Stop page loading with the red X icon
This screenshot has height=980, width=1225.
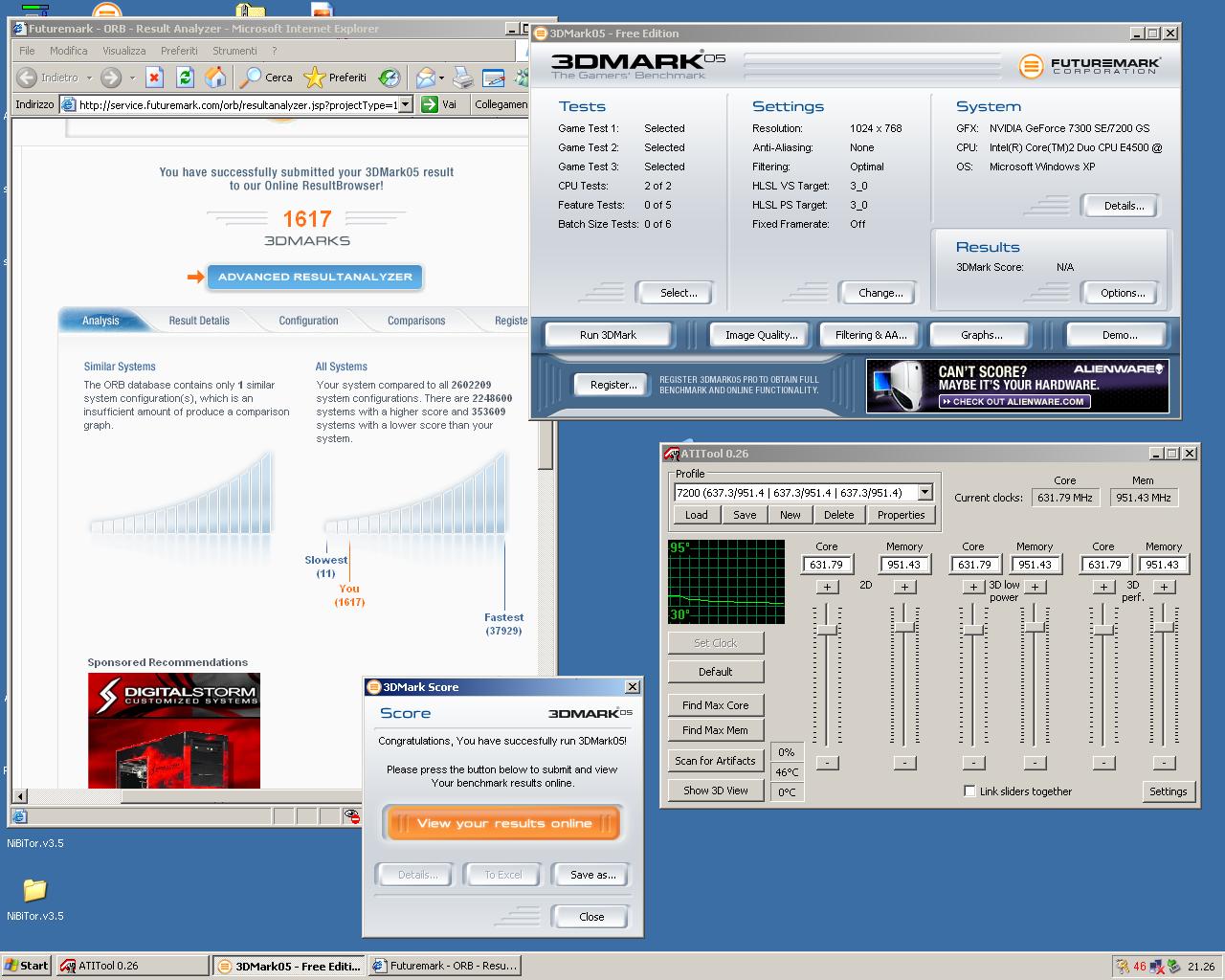(154, 78)
